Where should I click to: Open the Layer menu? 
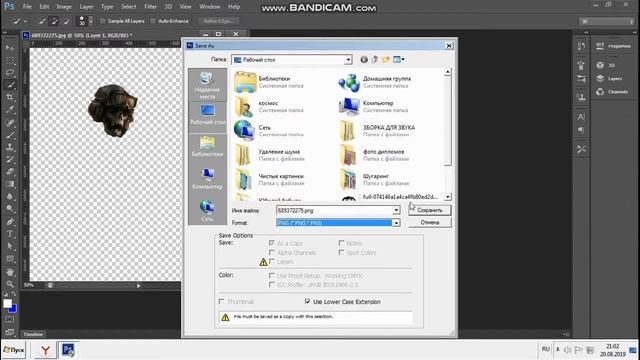86,7
